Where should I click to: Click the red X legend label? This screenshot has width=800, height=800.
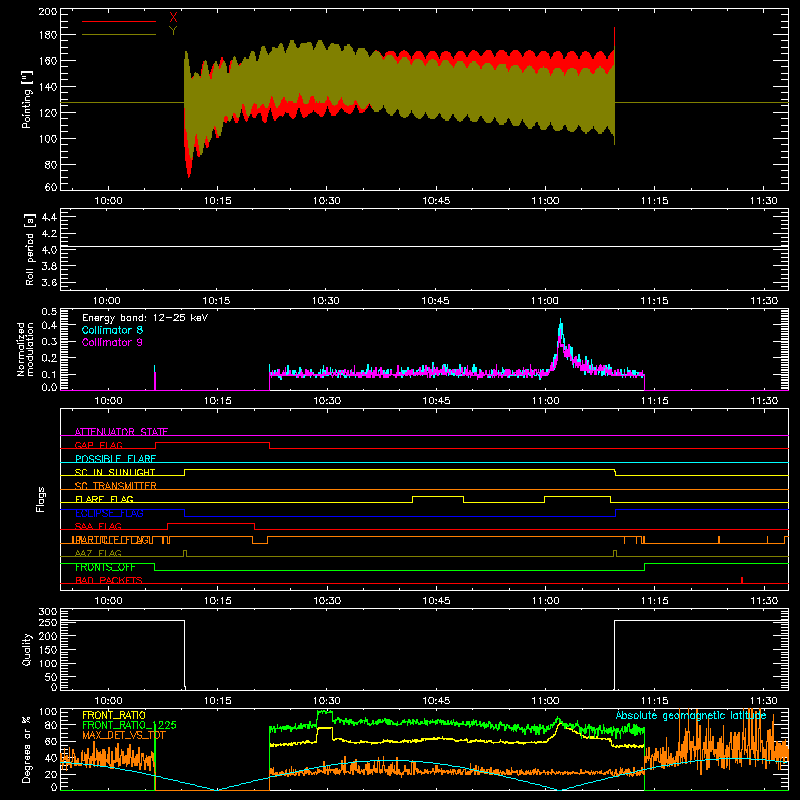(x=173, y=18)
